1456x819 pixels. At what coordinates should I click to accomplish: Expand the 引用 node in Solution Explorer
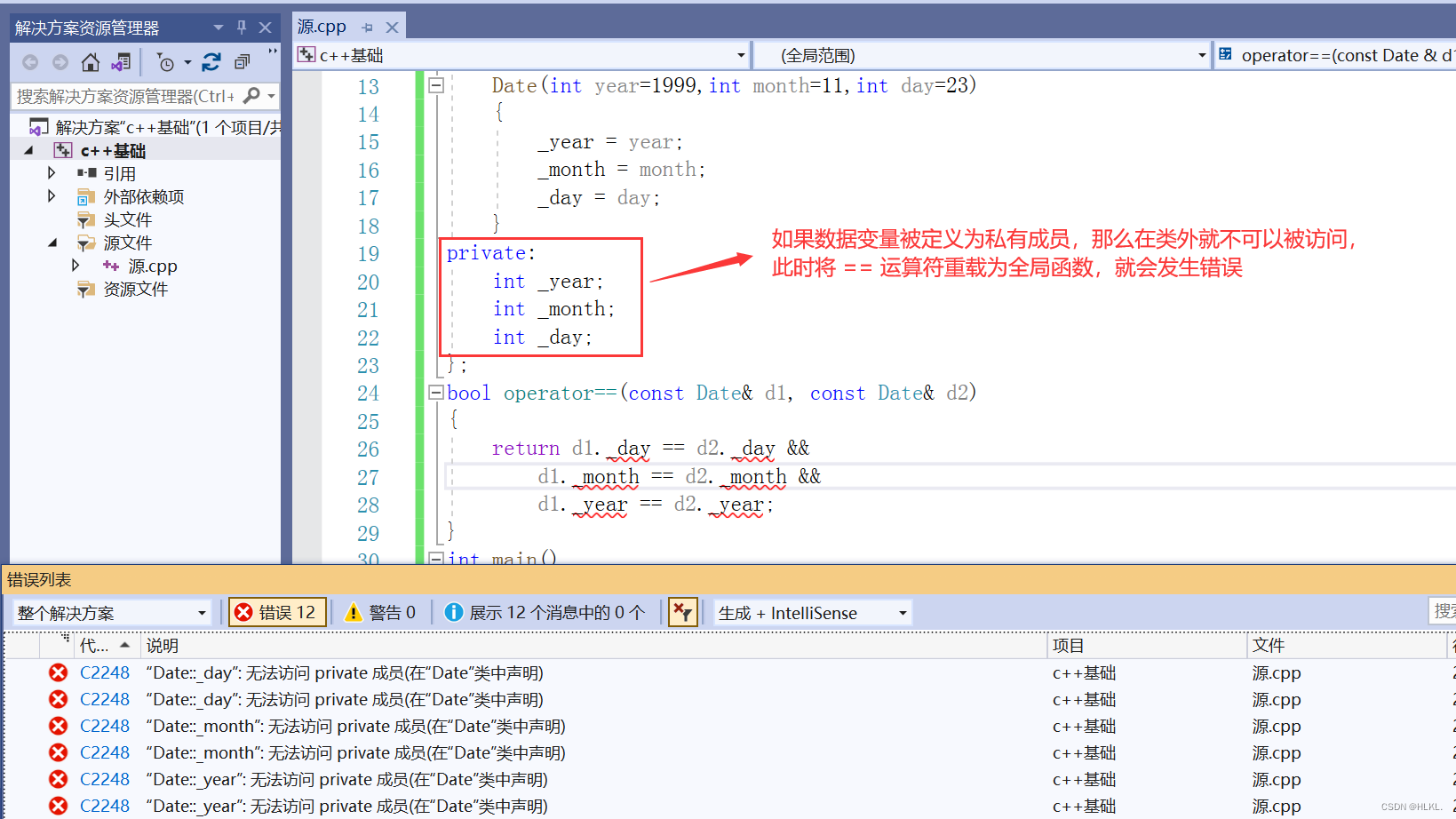coord(52,173)
